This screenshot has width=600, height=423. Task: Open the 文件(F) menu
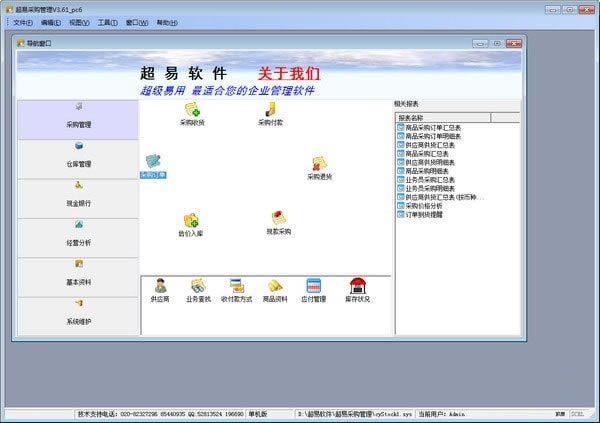pyautogui.click(x=23, y=21)
